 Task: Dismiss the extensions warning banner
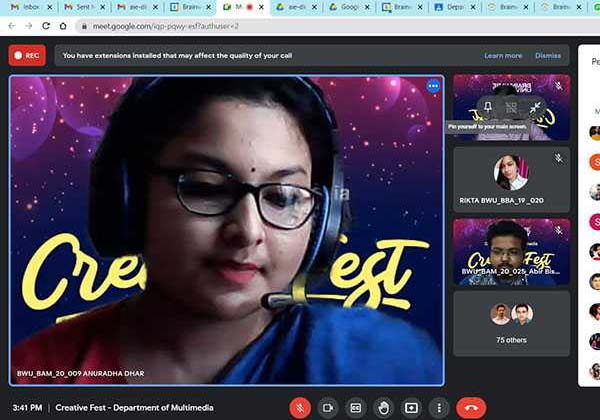(548, 56)
